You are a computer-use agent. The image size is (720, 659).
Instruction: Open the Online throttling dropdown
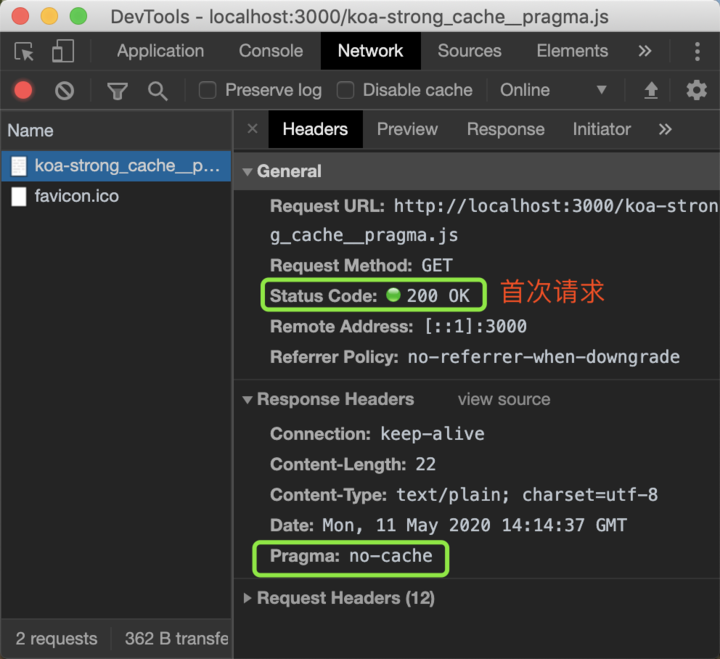click(x=553, y=90)
